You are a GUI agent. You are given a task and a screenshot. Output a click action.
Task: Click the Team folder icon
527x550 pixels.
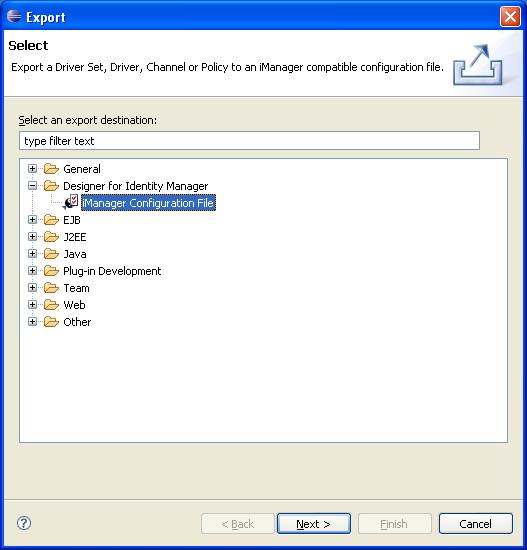pos(52,288)
